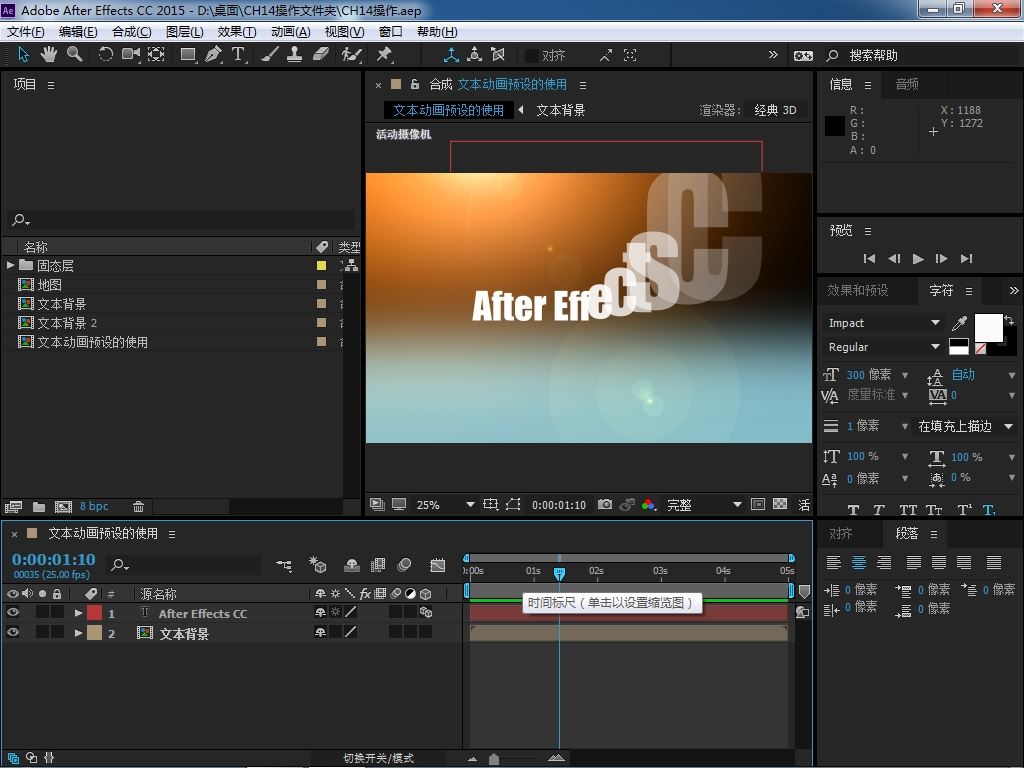Expand hidden toolbar items chevron

click(773, 55)
